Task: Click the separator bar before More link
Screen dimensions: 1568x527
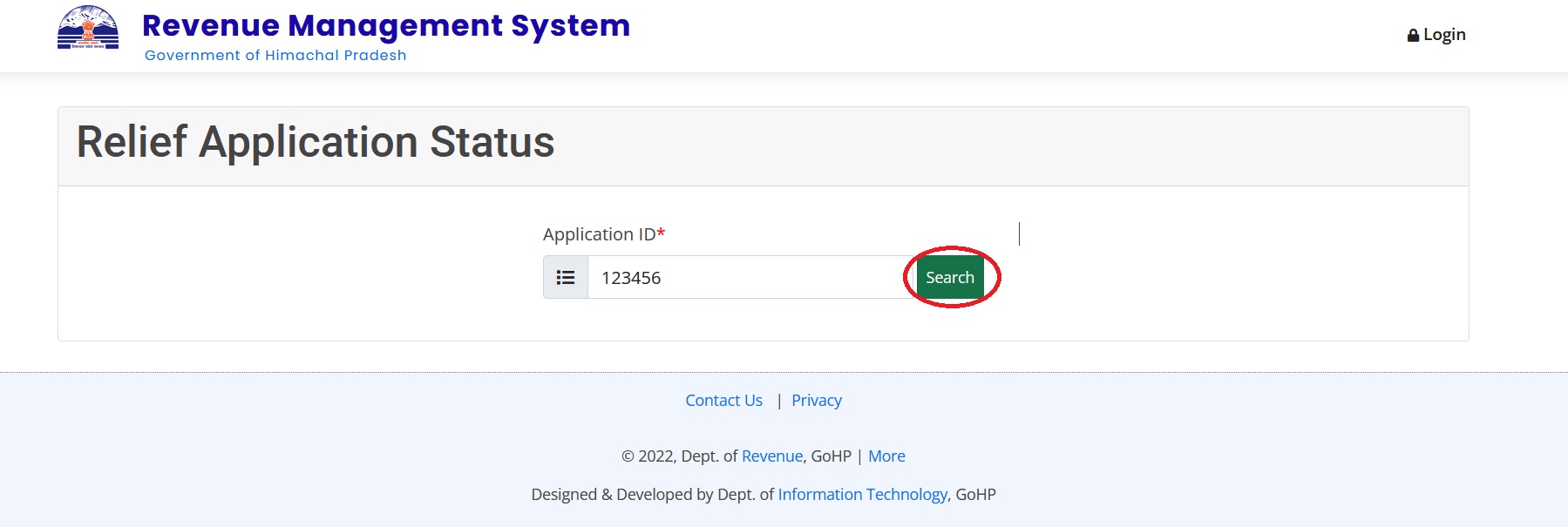Action: (859, 456)
